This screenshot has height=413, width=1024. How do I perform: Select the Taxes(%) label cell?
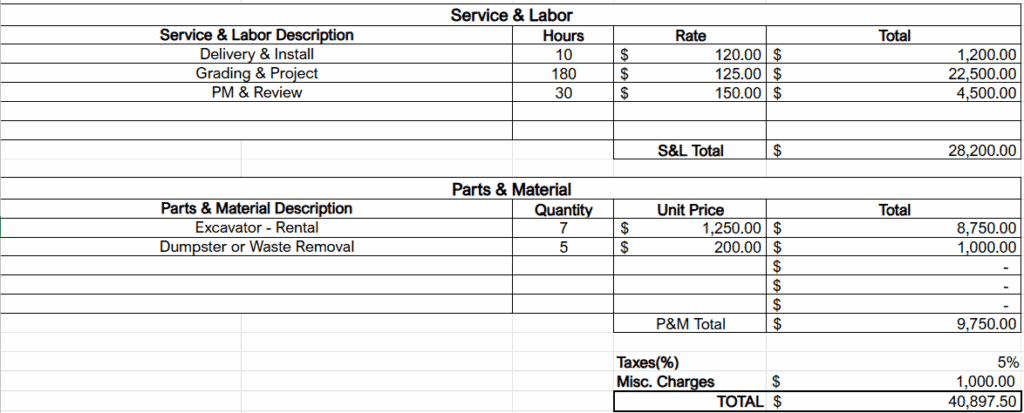689,363
